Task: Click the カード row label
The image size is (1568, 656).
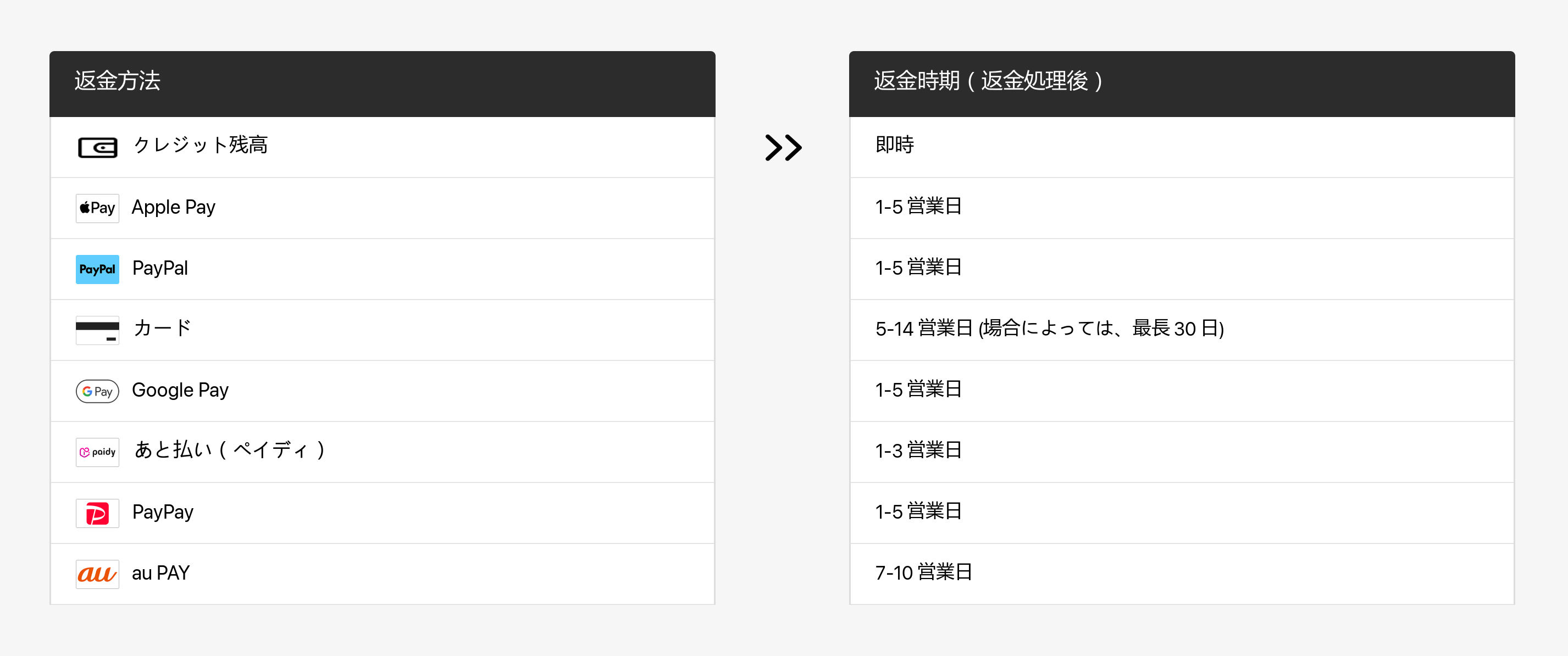Action: pyautogui.click(x=162, y=329)
